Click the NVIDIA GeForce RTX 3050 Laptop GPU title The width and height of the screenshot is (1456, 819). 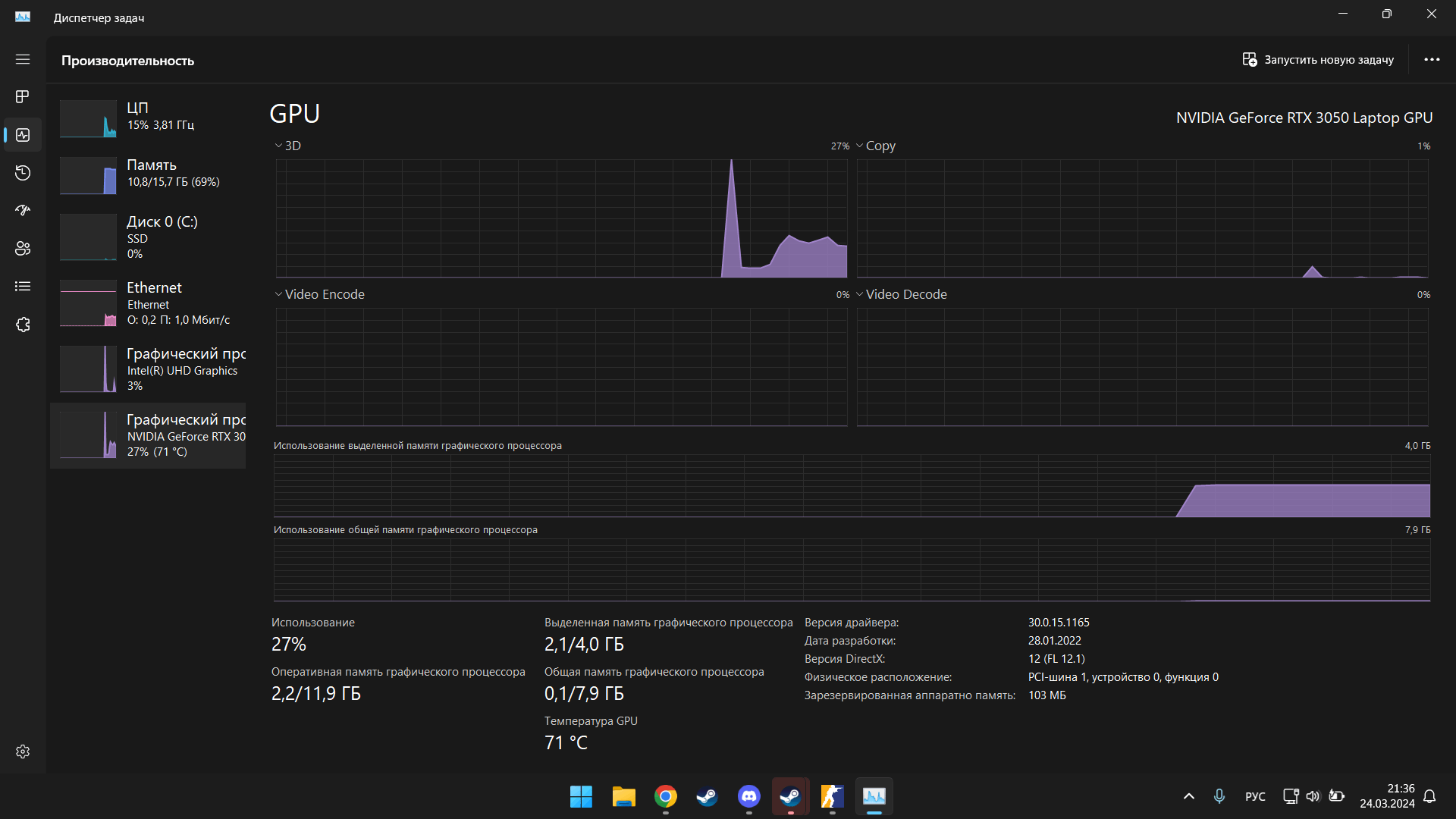click(1304, 118)
